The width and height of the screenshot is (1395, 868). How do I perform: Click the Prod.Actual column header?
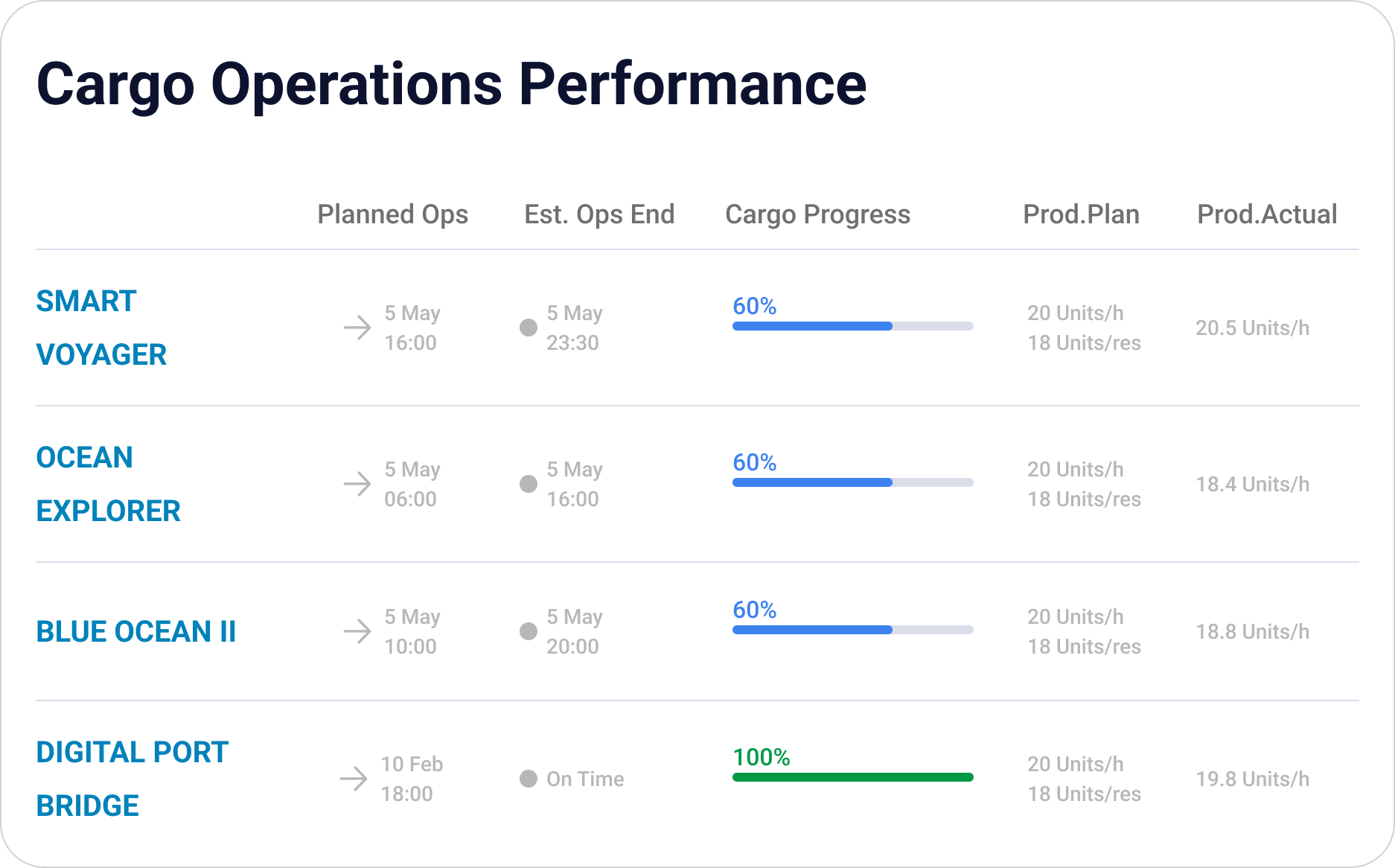click(x=1267, y=214)
